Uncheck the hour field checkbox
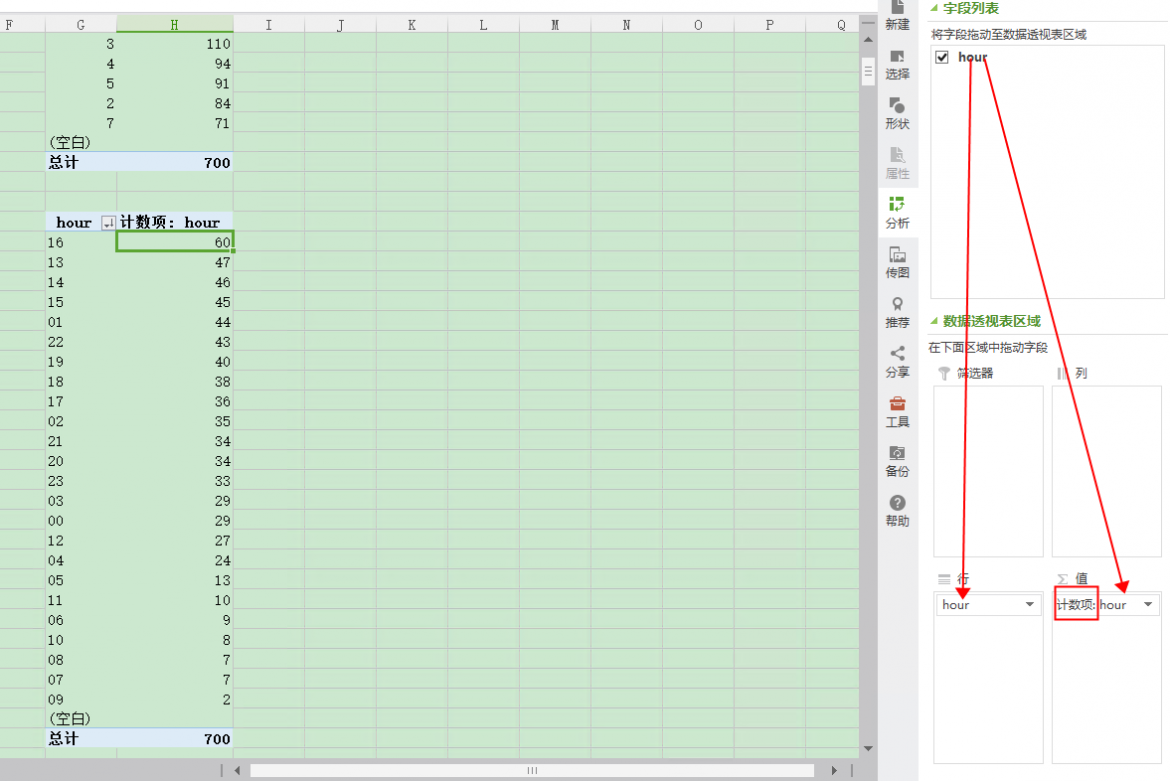Screen dimensions: 1170x781 [x=942, y=58]
